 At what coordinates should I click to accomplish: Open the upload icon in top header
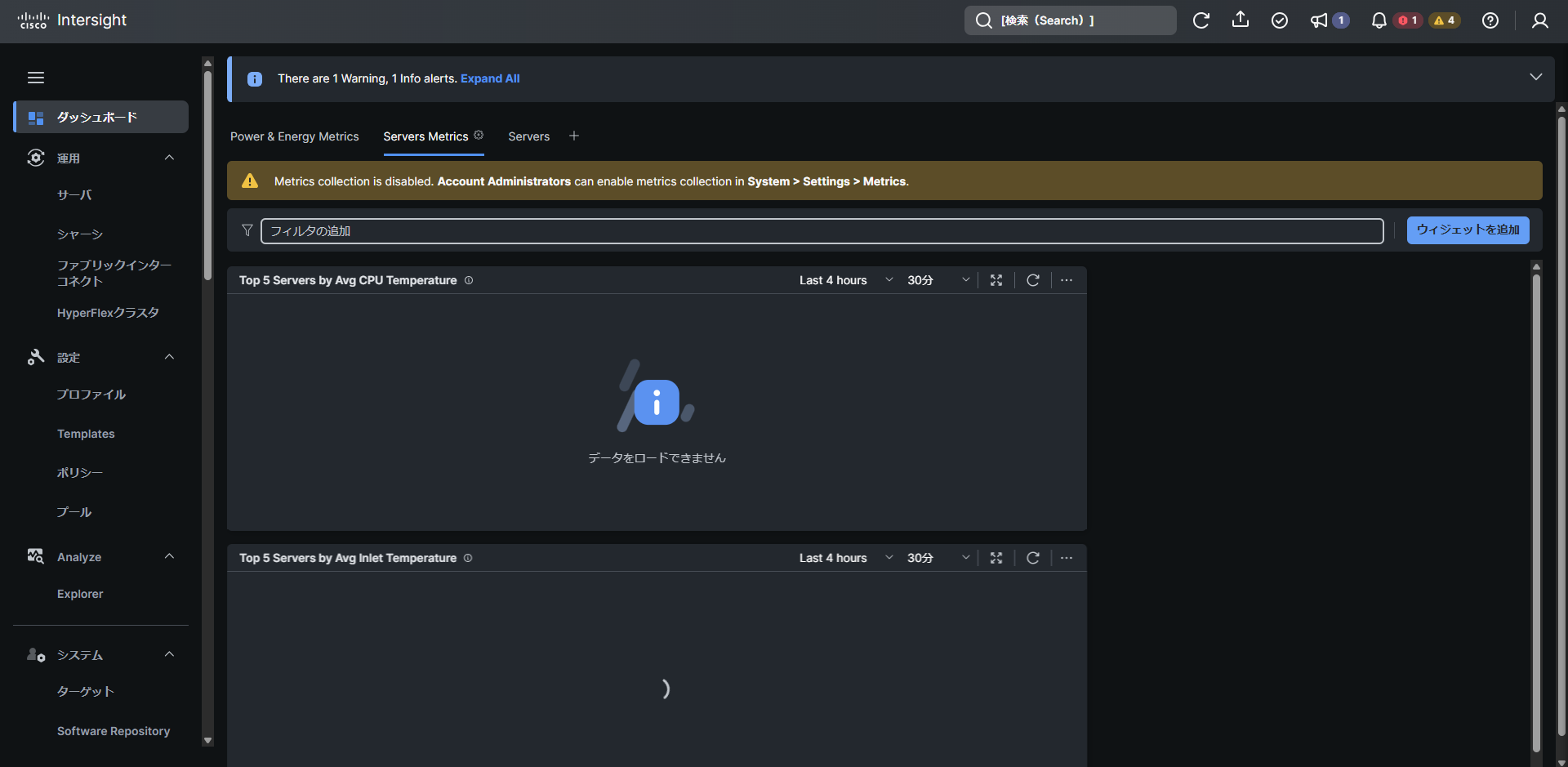pyautogui.click(x=1240, y=20)
